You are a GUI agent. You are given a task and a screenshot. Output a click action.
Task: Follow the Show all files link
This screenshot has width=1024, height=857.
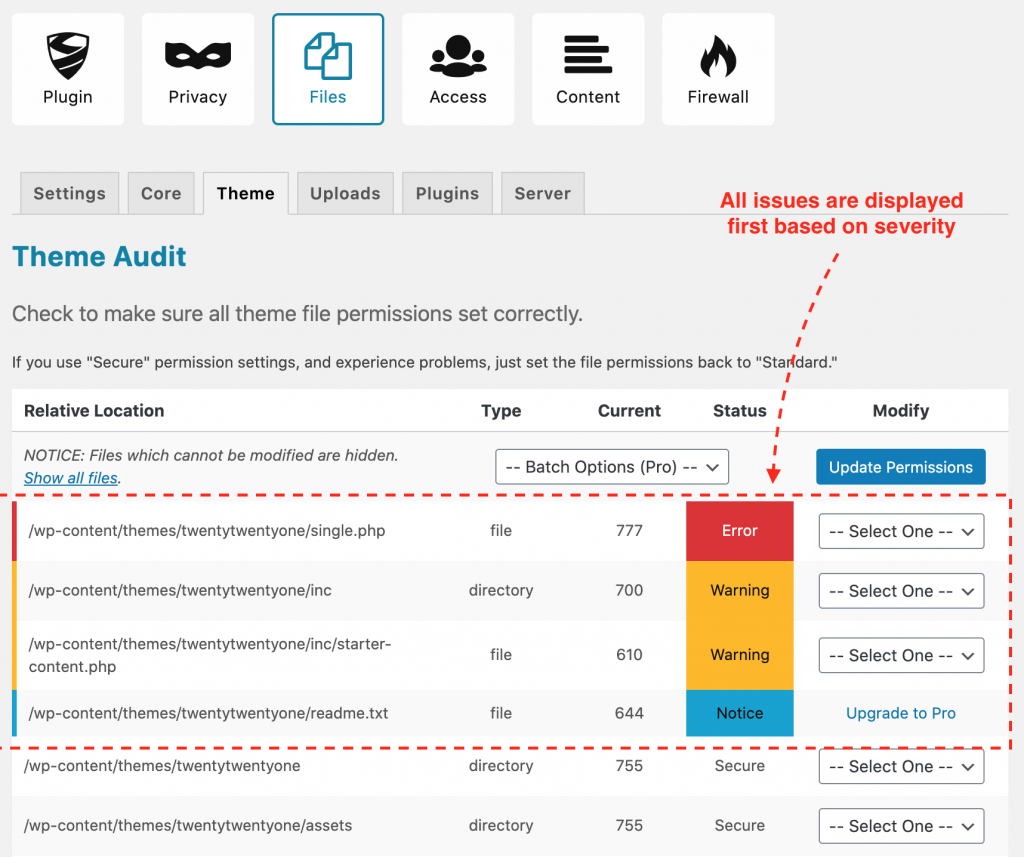[x=71, y=478]
